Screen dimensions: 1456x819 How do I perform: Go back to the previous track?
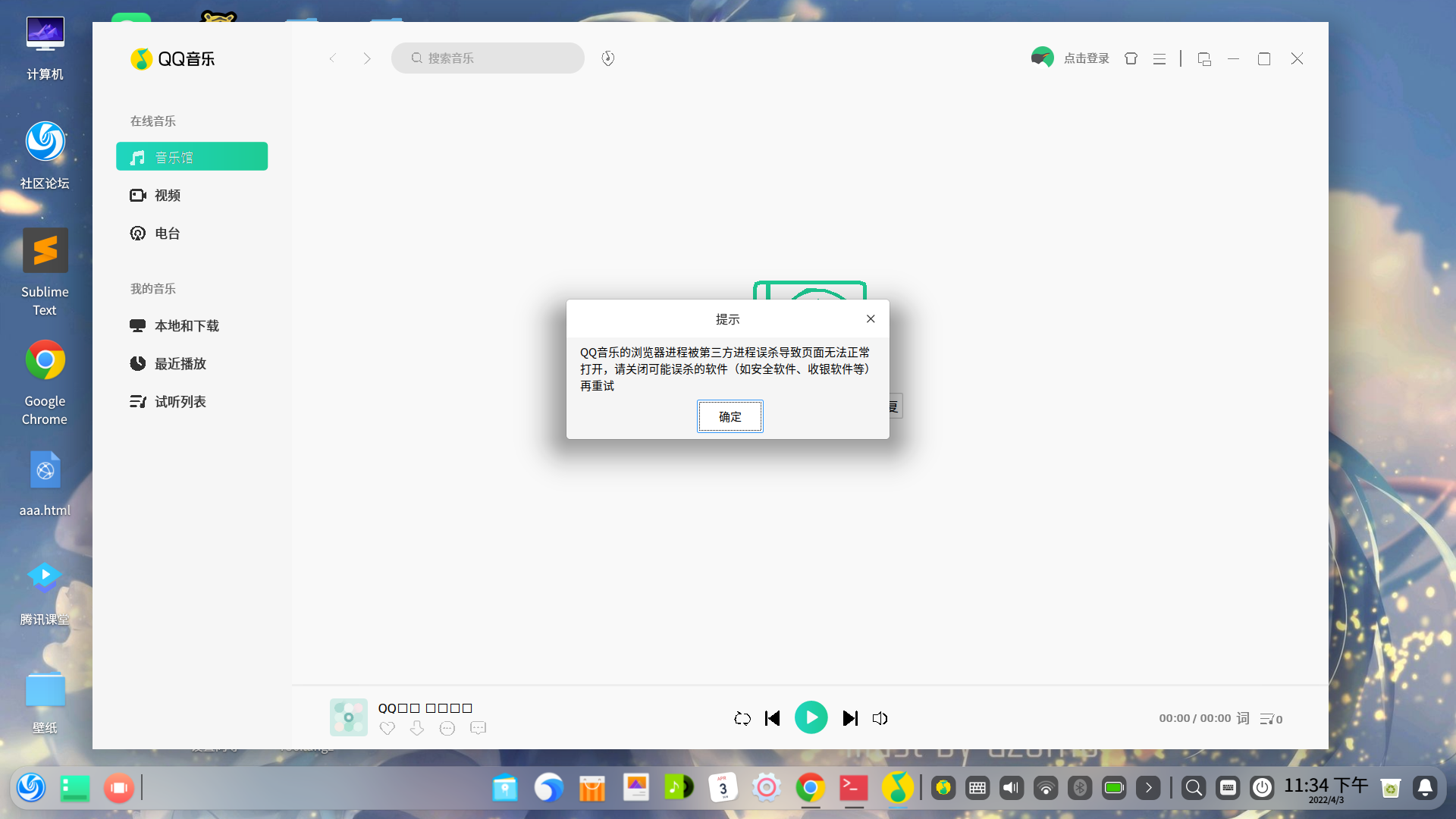[772, 718]
